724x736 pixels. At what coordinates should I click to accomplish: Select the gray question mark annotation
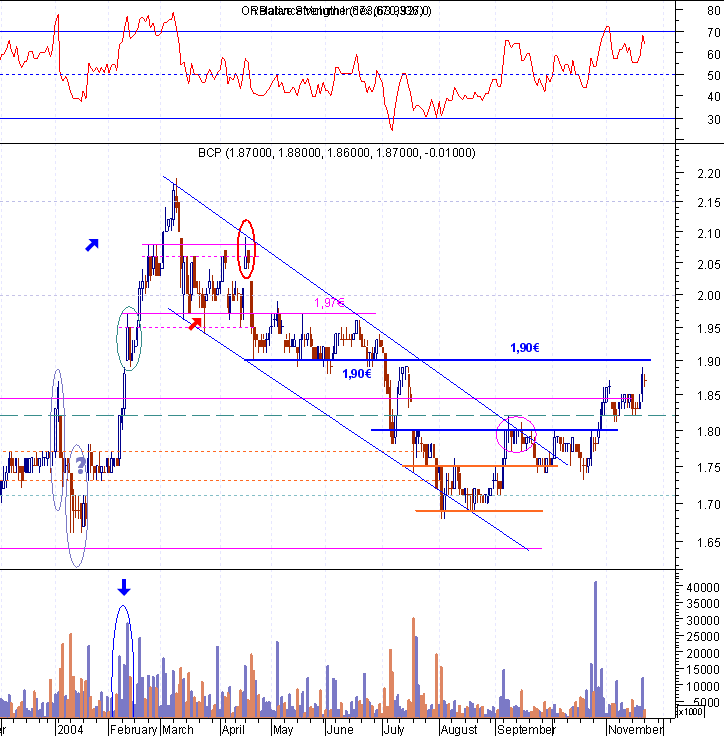click(x=81, y=465)
